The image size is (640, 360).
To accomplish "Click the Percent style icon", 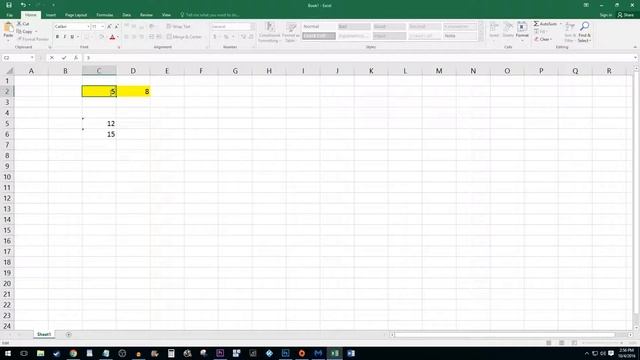I will [x=226, y=37].
